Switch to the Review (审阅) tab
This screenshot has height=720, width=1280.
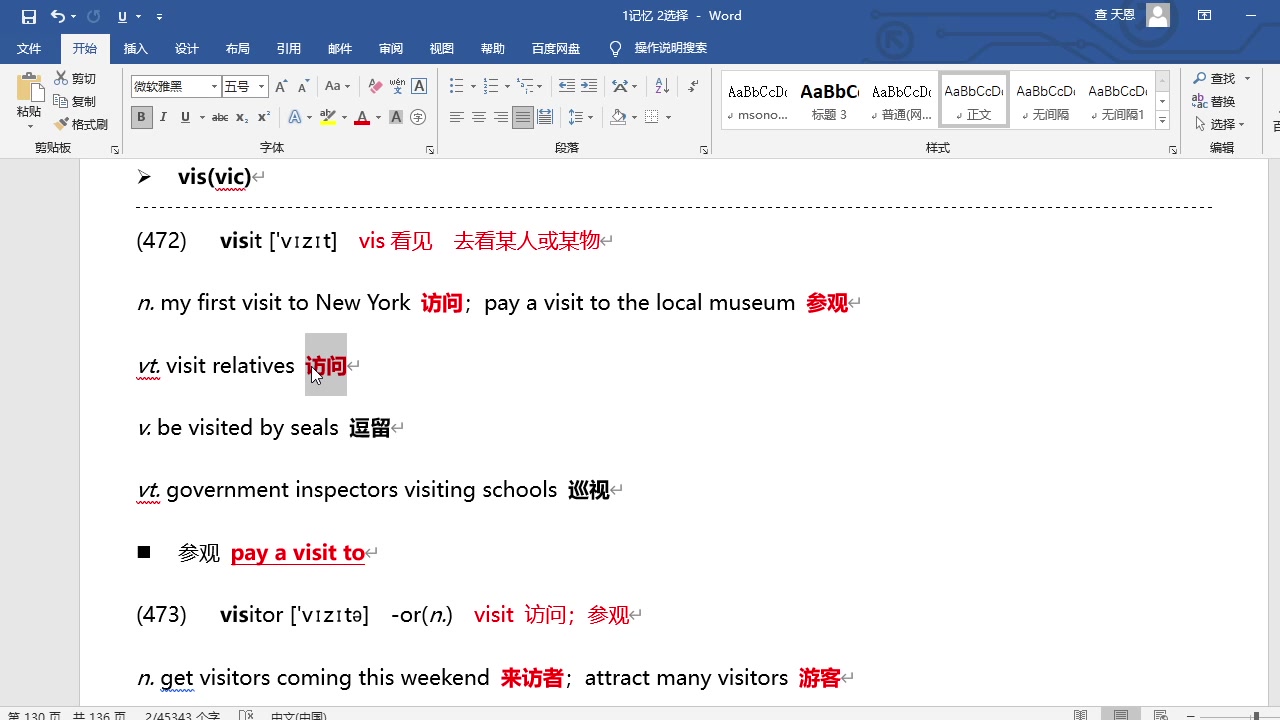pyautogui.click(x=391, y=49)
